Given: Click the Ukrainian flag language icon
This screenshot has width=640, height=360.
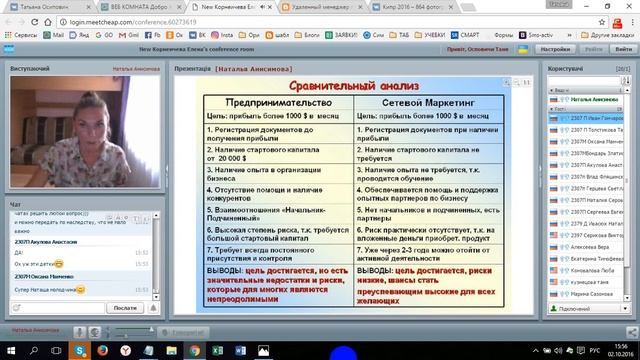Looking at the screenshot, I should (522, 49).
